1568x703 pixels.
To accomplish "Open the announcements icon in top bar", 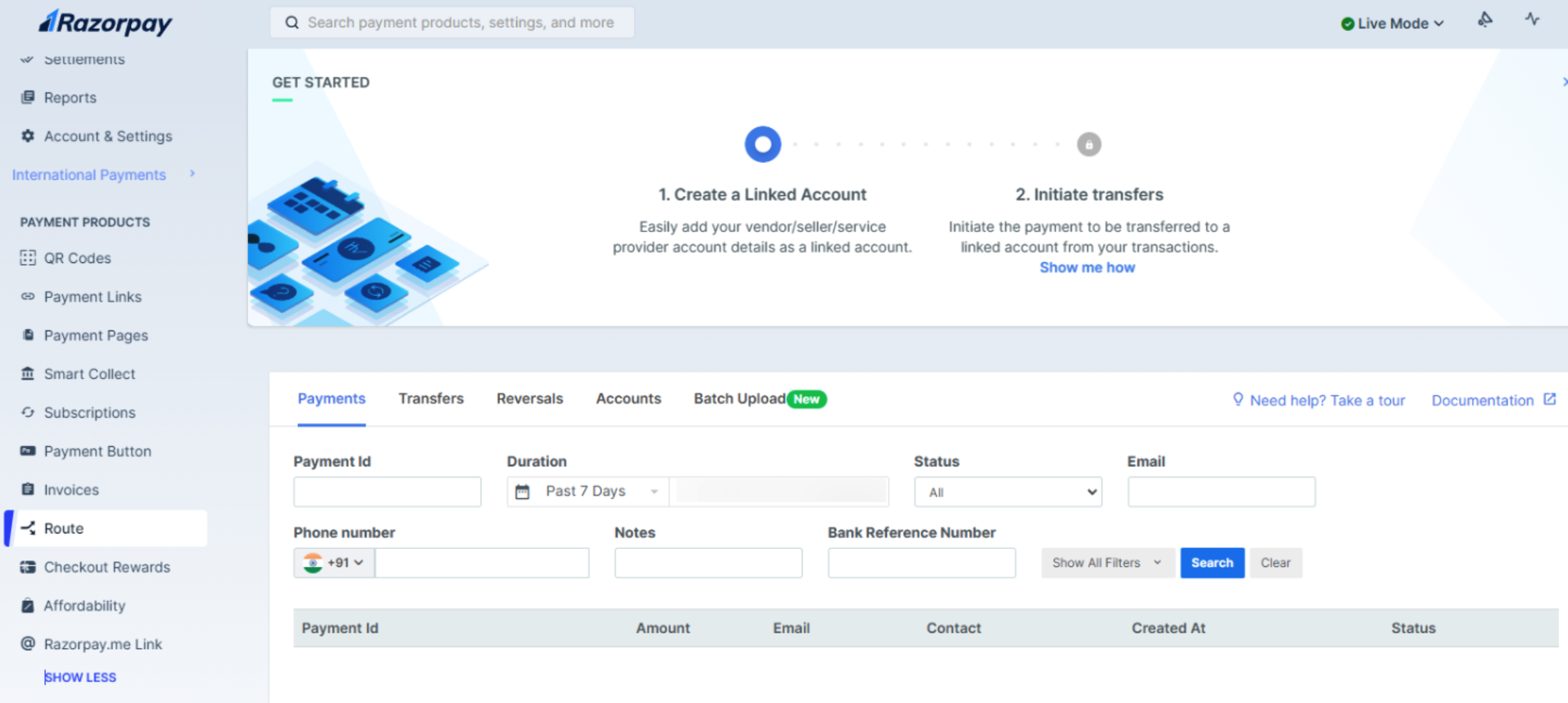I will (x=1485, y=20).
